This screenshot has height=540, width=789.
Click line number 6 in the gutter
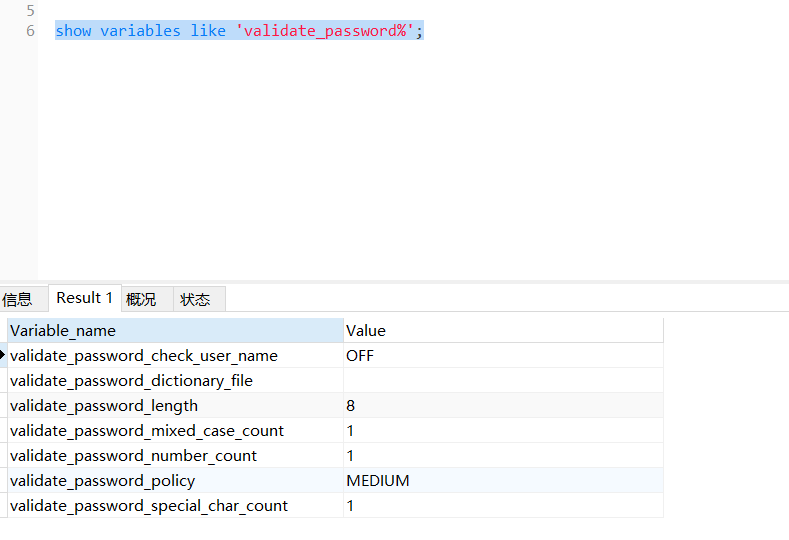click(x=30, y=31)
